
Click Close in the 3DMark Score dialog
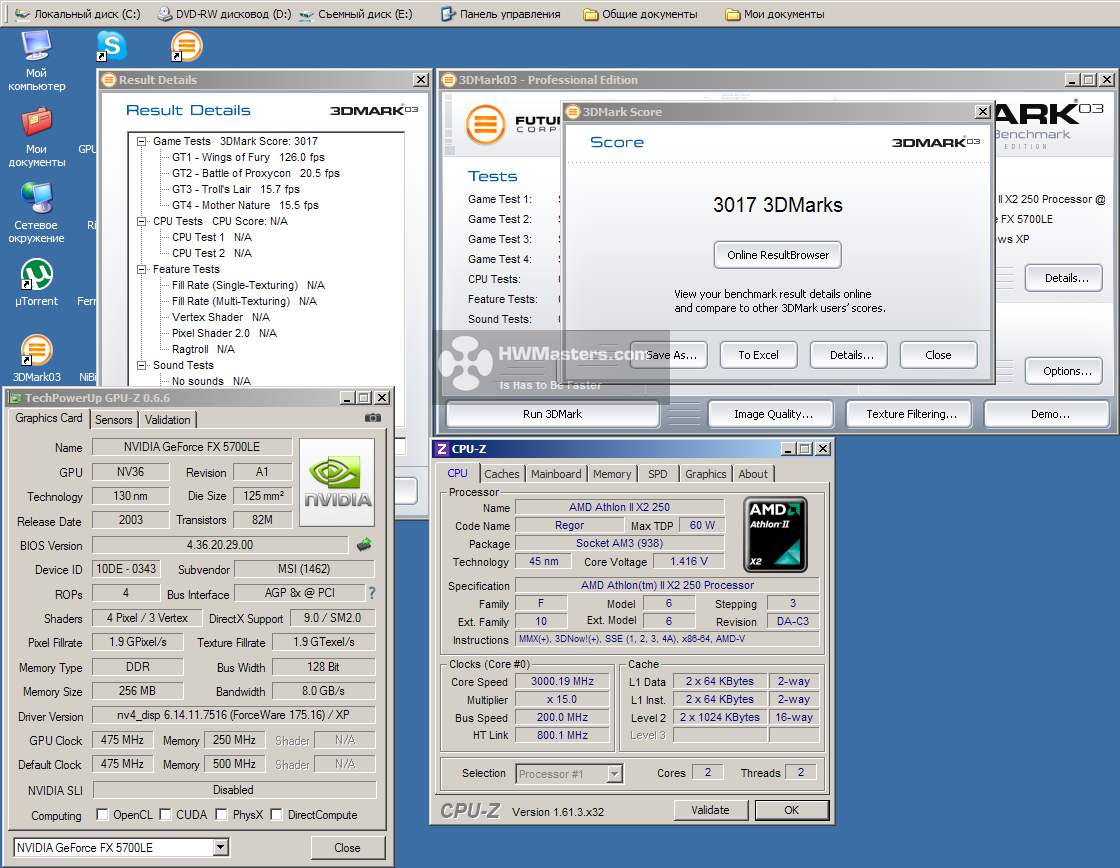pyautogui.click(x=939, y=355)
